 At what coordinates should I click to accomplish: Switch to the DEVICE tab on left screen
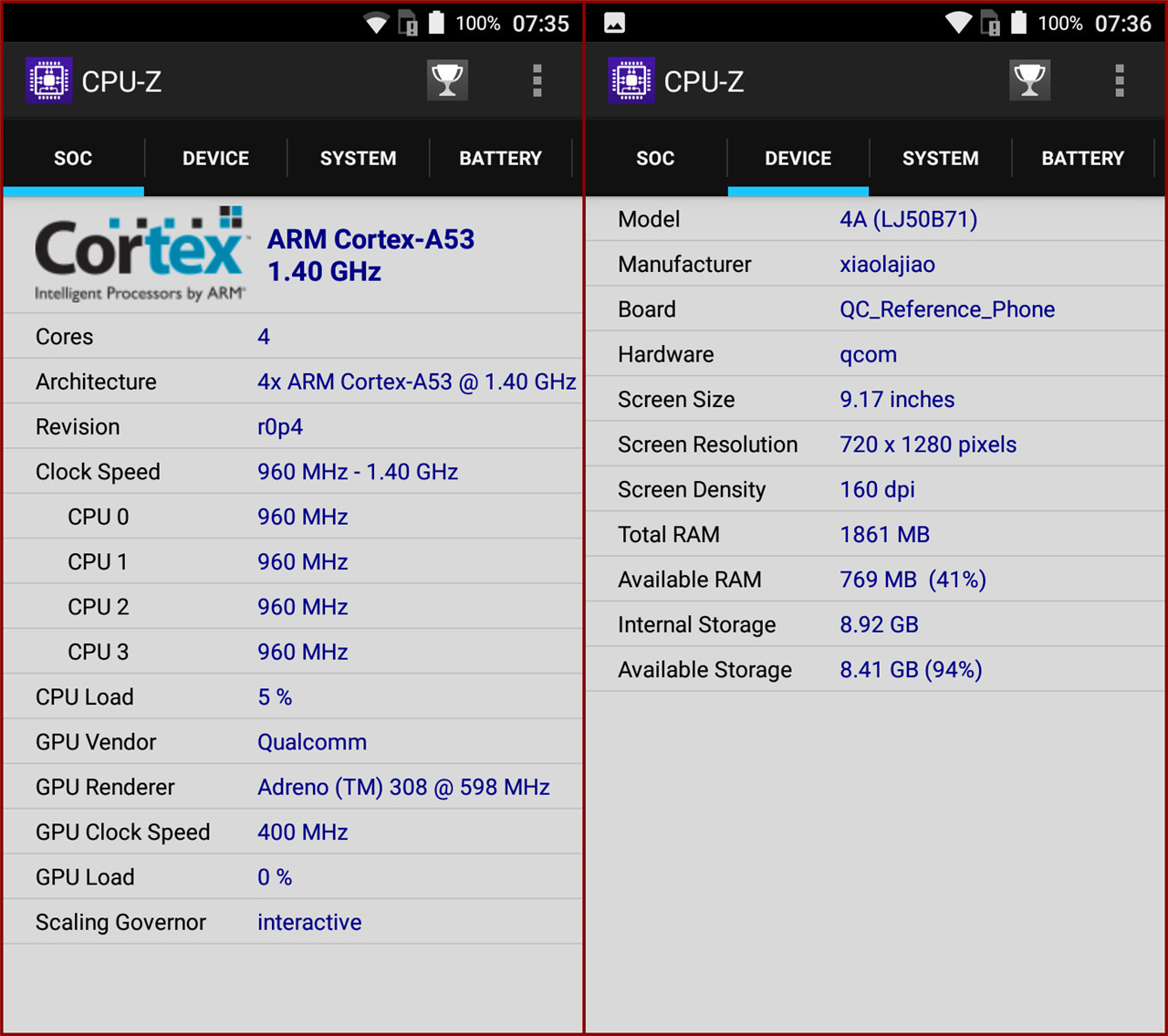pyautogui.click(x=215, y=158)
